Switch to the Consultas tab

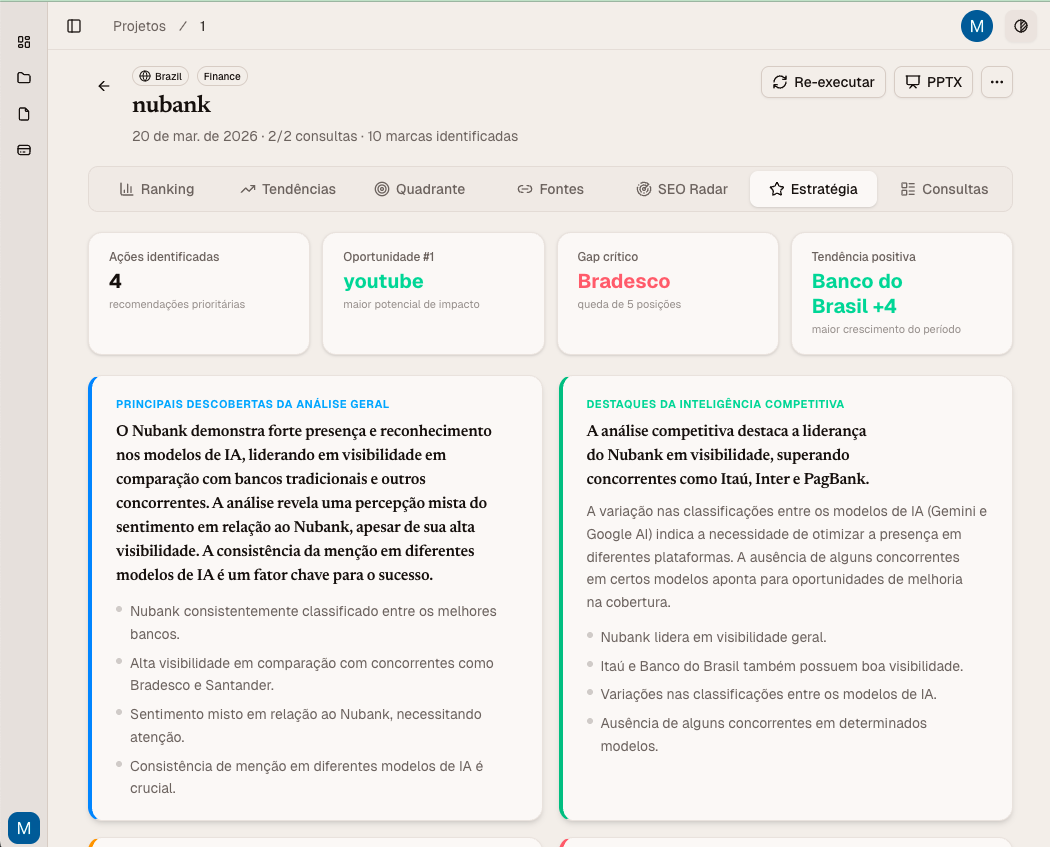945,188
